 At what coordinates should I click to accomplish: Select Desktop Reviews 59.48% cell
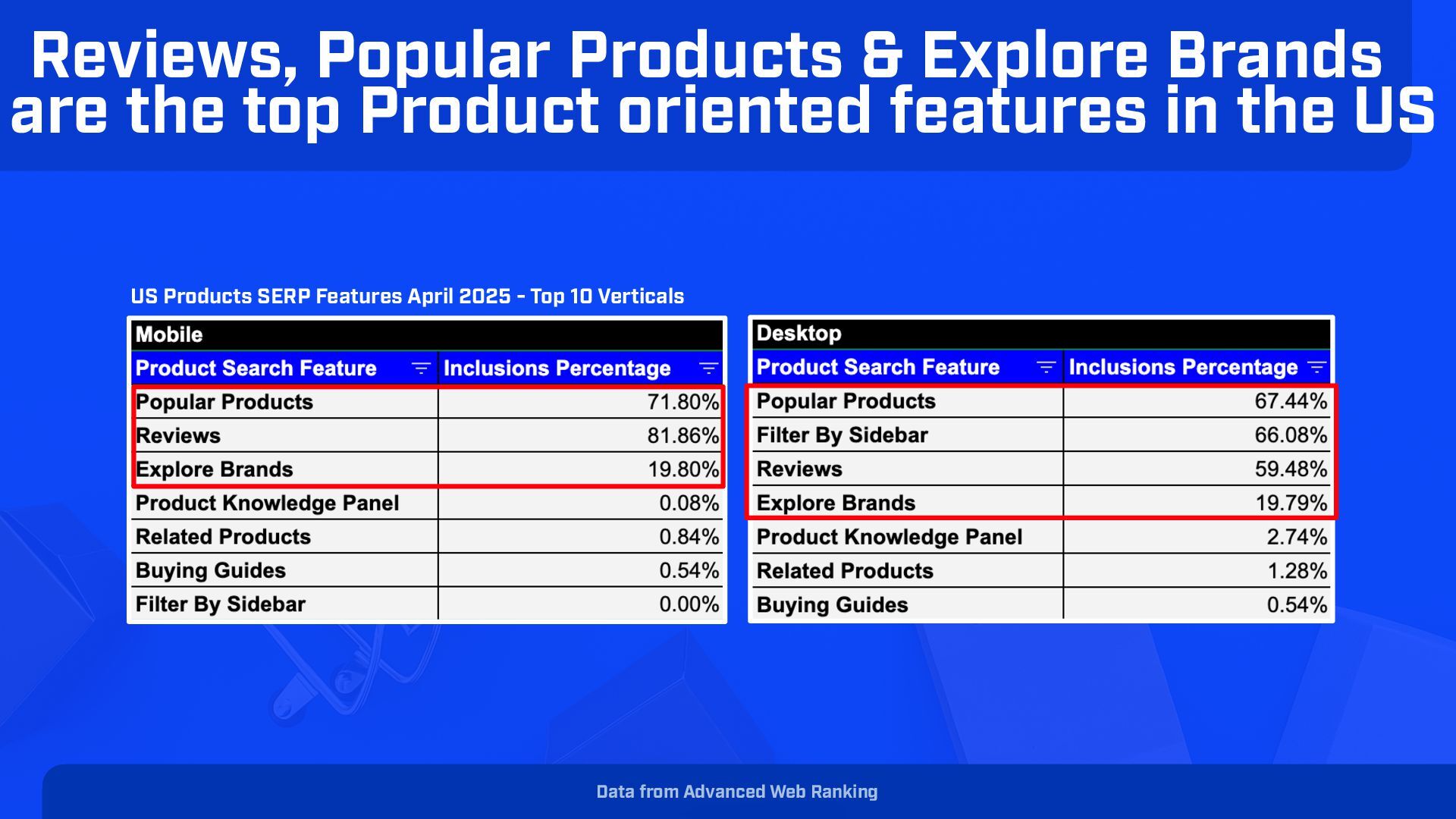point(1290,469)
